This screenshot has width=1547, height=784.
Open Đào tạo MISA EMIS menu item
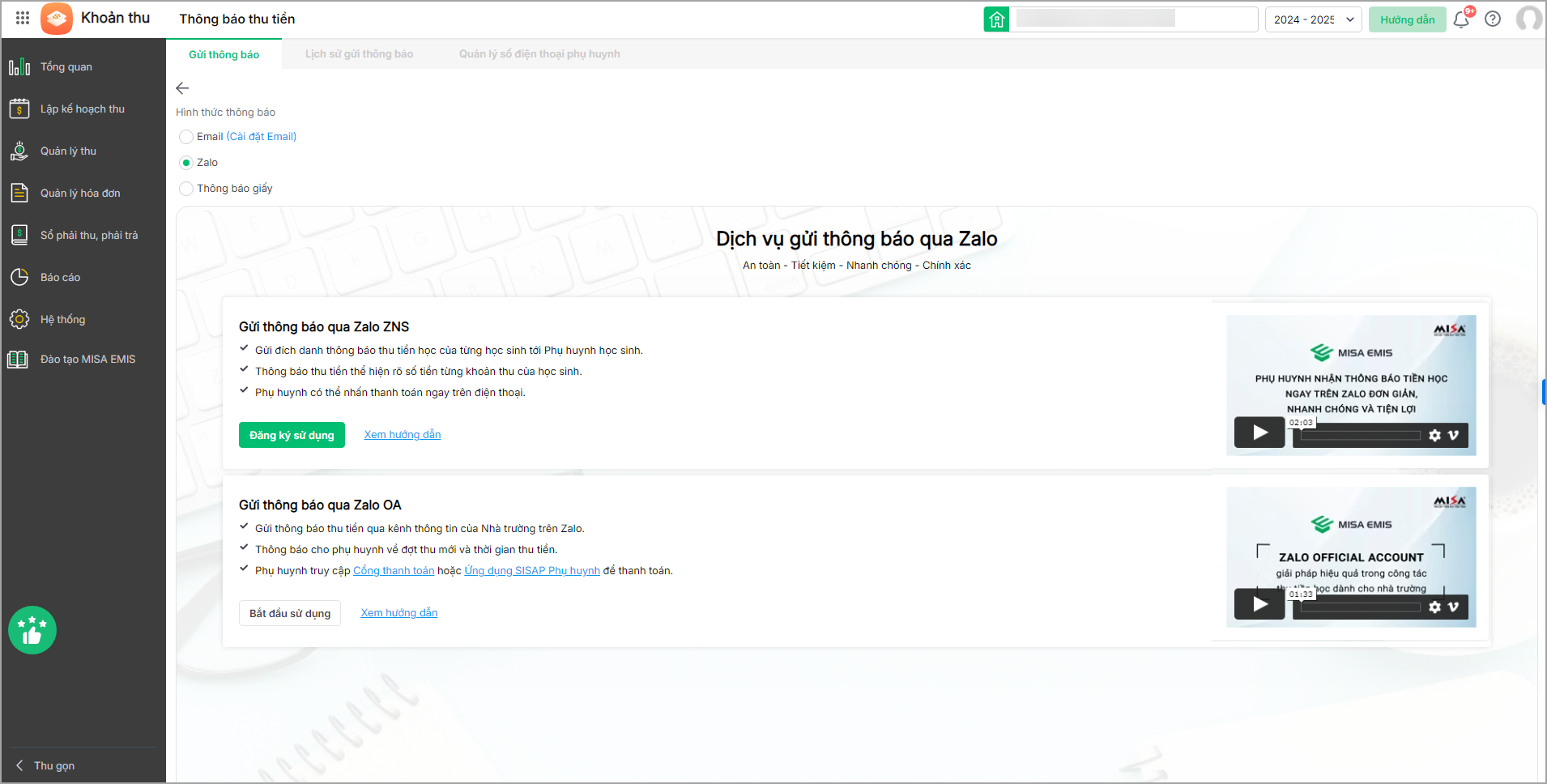coord(88,359)
